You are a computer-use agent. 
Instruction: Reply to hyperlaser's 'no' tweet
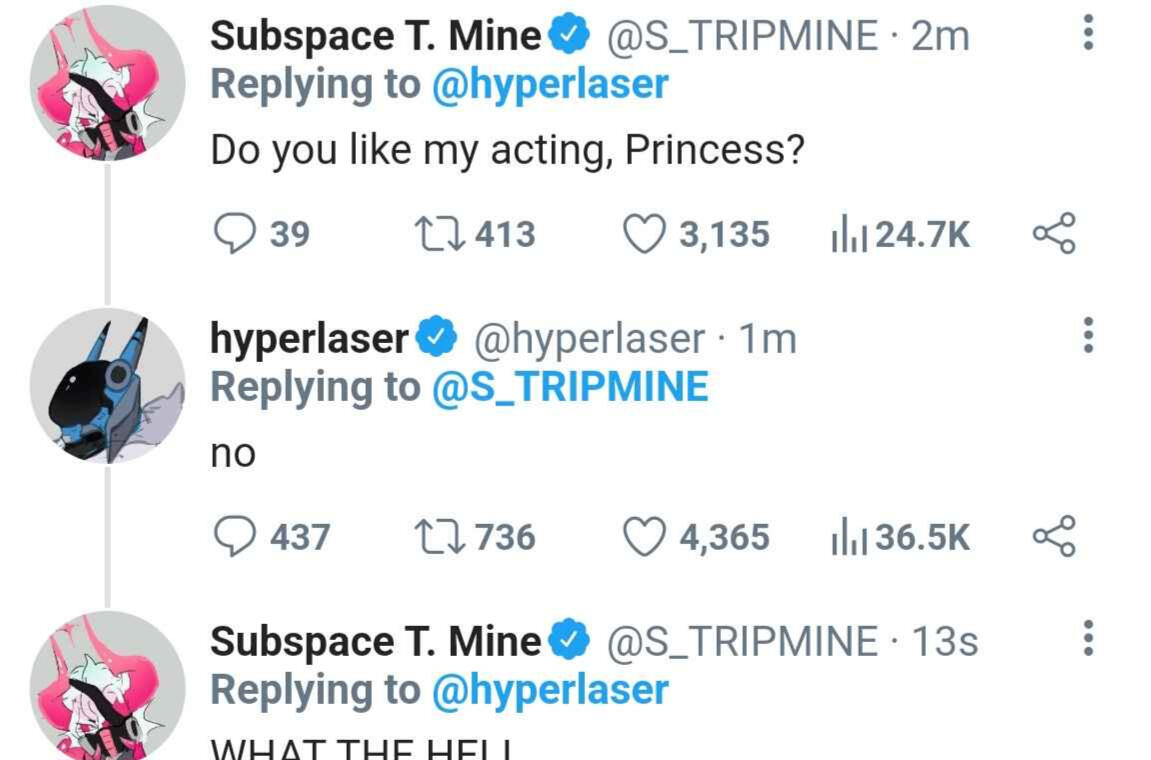coord(234,537)
